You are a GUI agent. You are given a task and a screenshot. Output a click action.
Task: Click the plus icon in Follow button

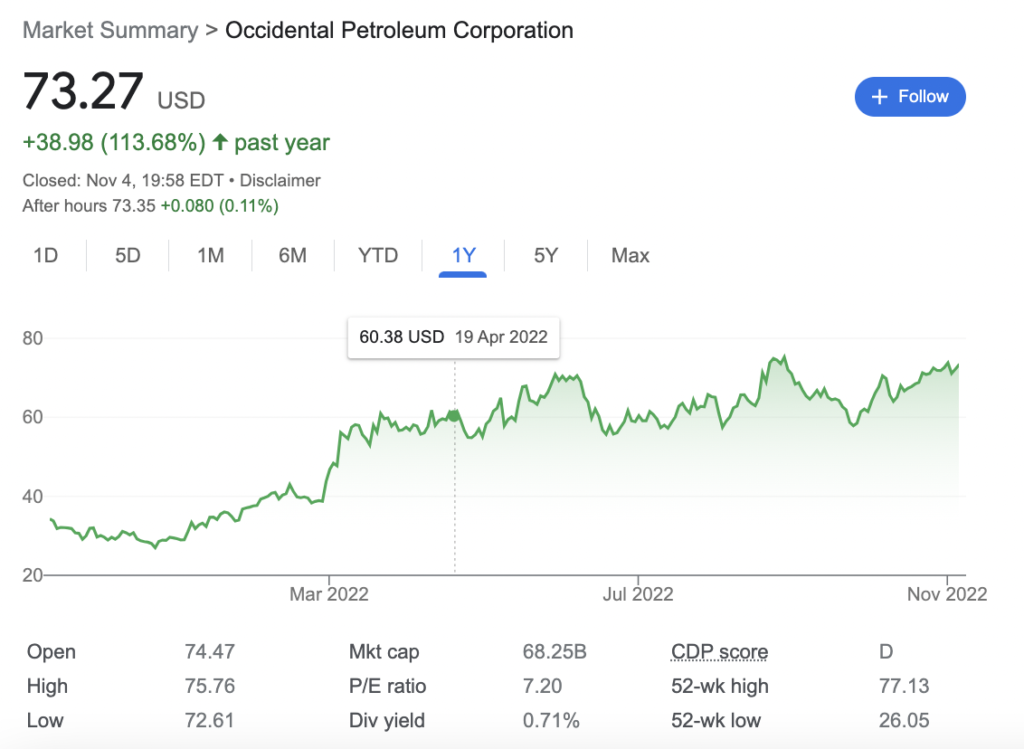(x=880, y=97)
